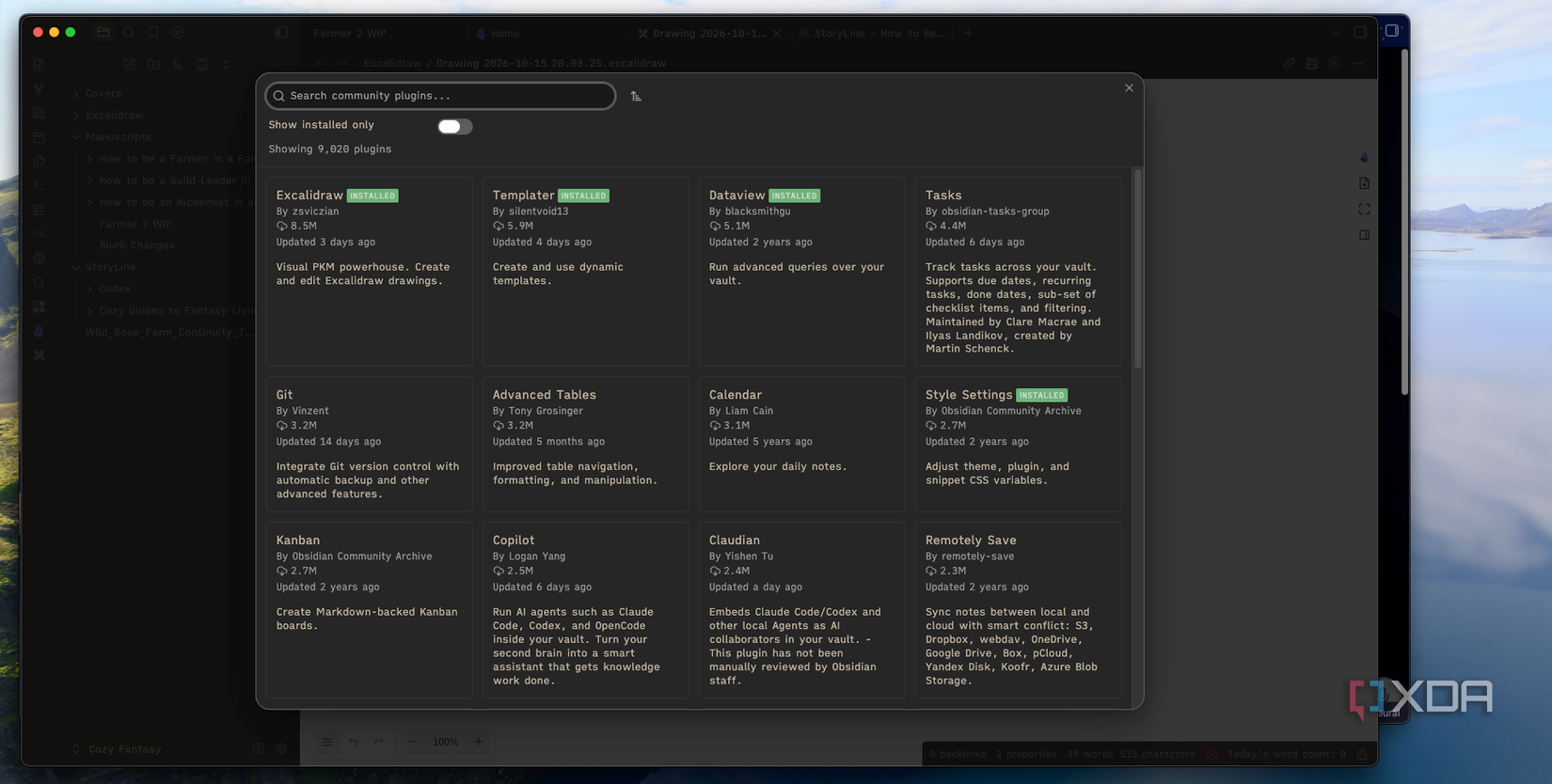1552x784 pixels.
Task: Open the sidebar search tab icon
Action: pyautogui.click(x=129, y=32)
